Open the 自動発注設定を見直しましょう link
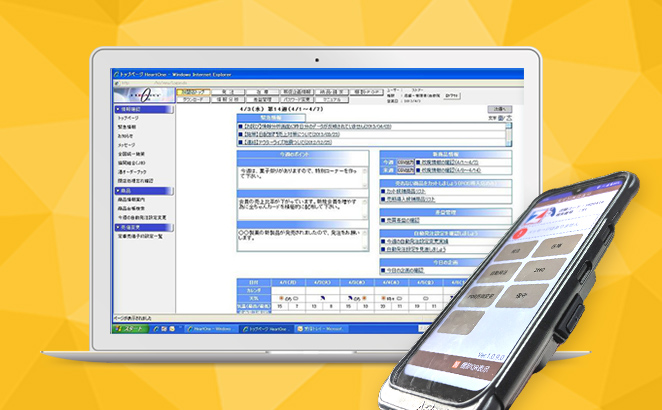Image resolution: width=662 pixels, height=410 pixels. click(x=416, y=249)
